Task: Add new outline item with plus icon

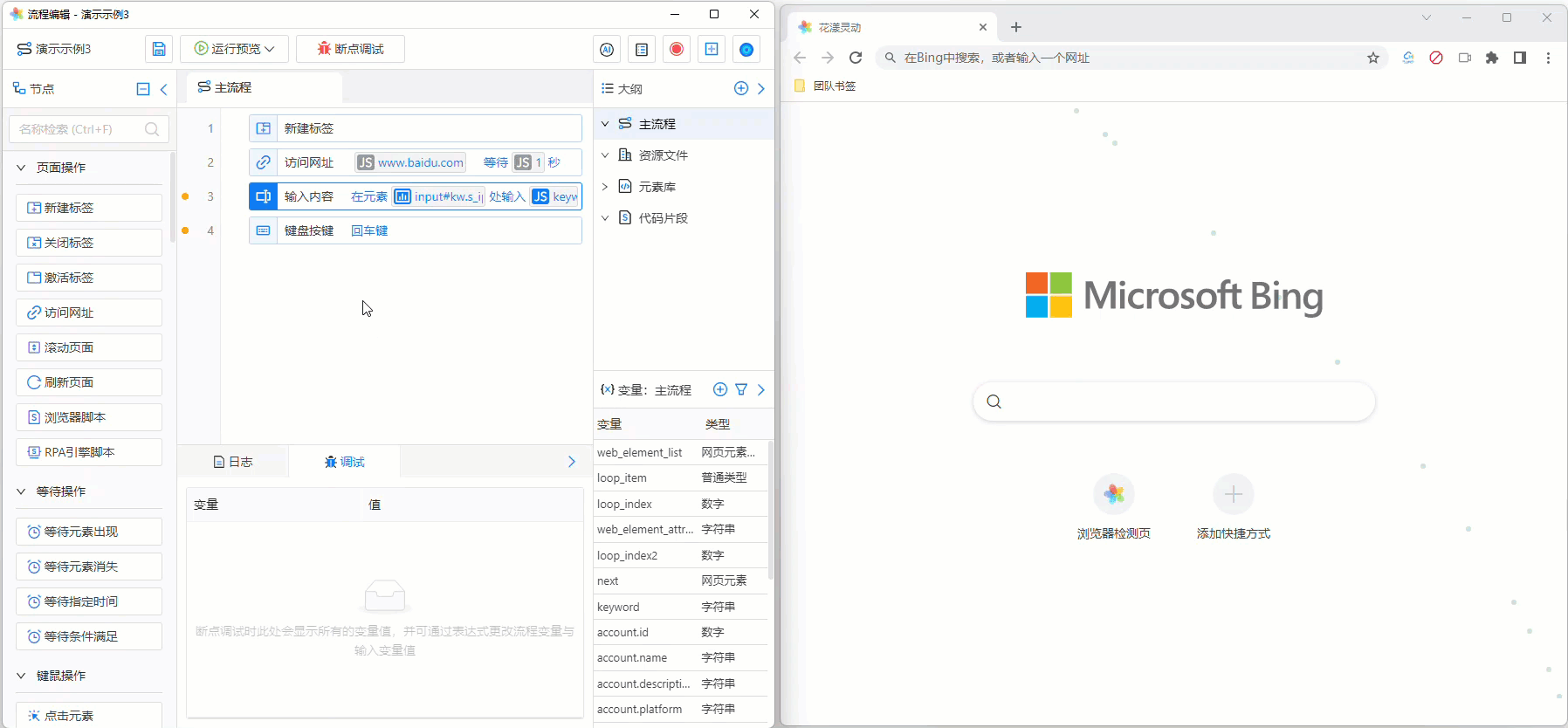Action: tap(741, 88)
